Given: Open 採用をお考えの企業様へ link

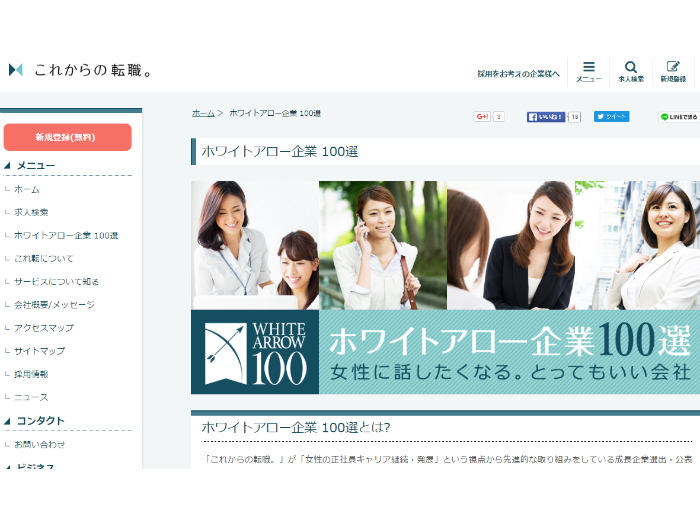Looking at the screenshot, I should [518, 74].
